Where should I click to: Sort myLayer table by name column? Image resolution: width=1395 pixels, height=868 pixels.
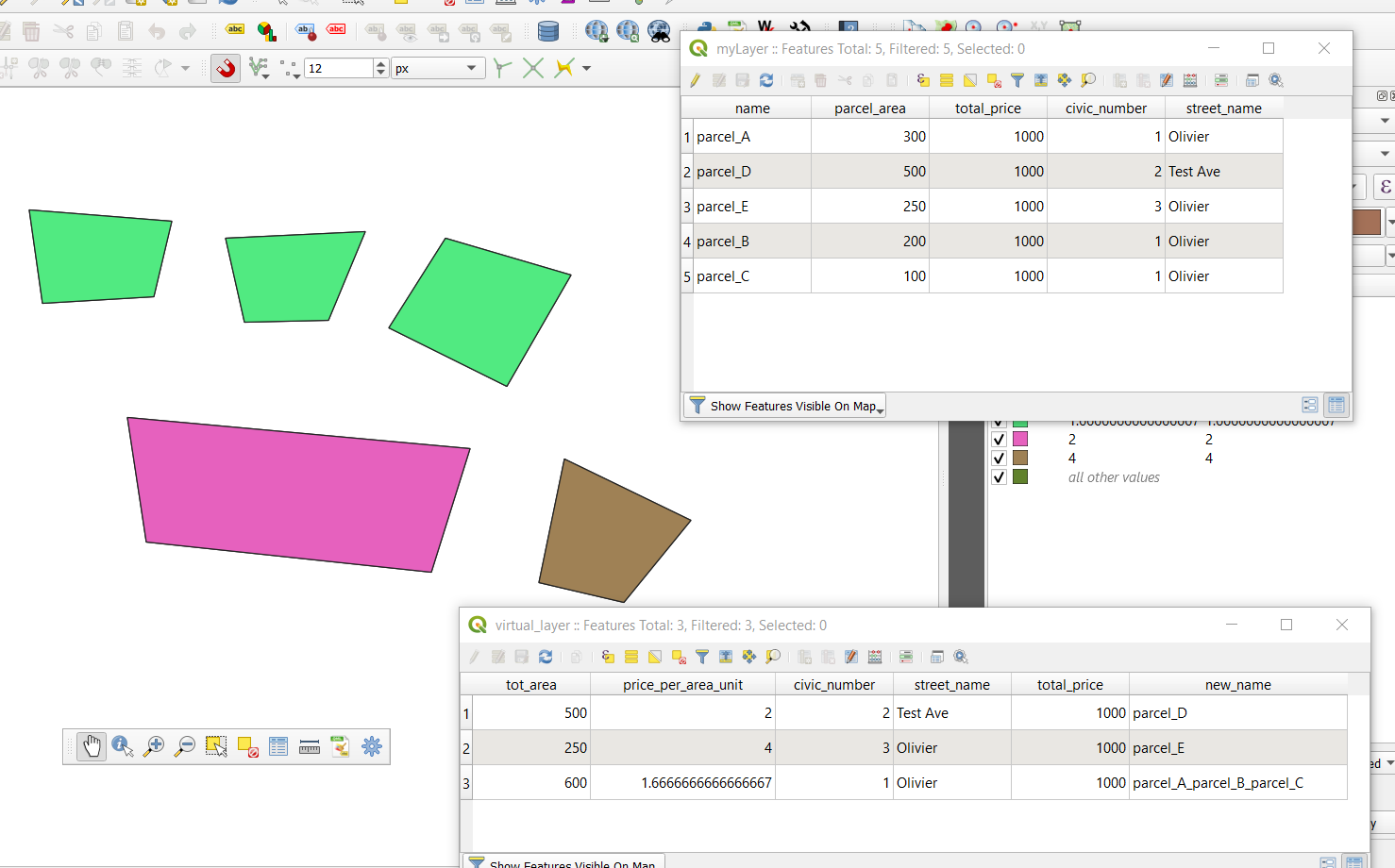click(x=752, y=108)
